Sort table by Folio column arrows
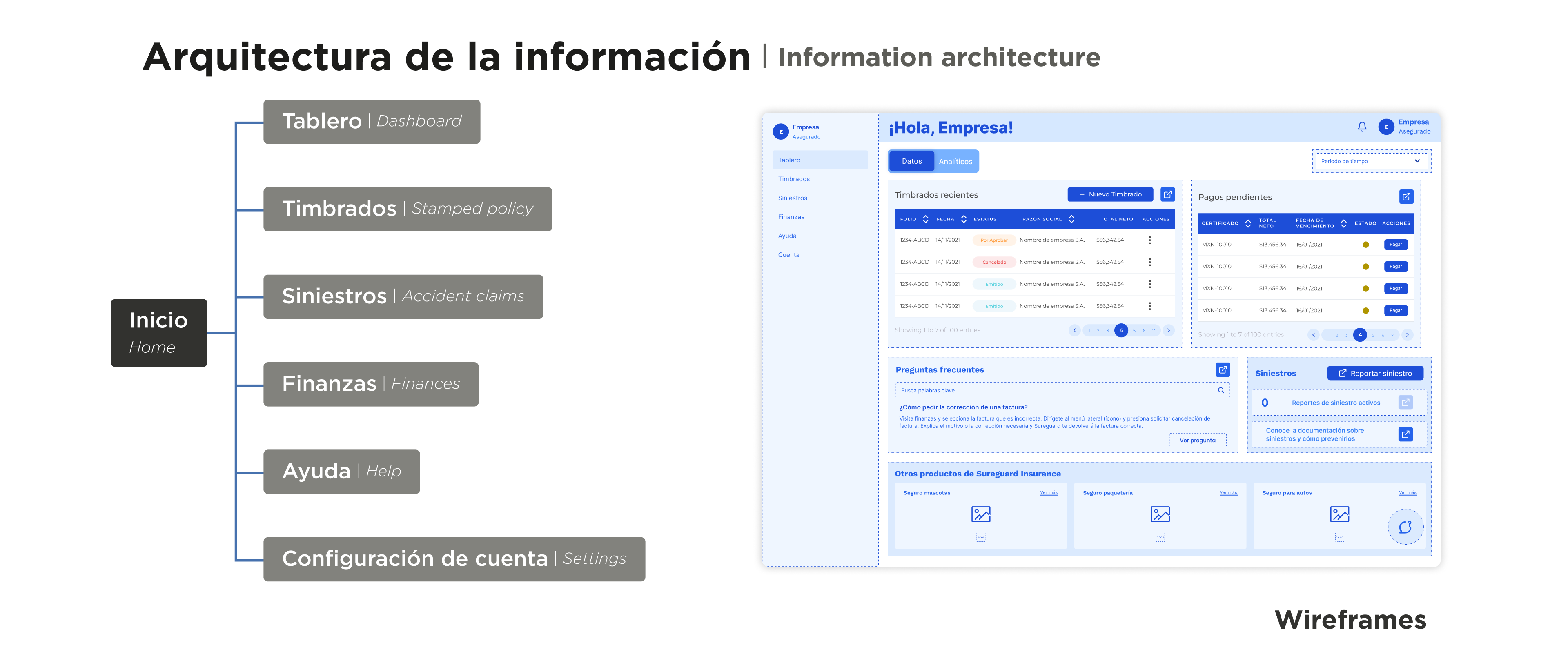1568x672 pixels. [925, 219]
